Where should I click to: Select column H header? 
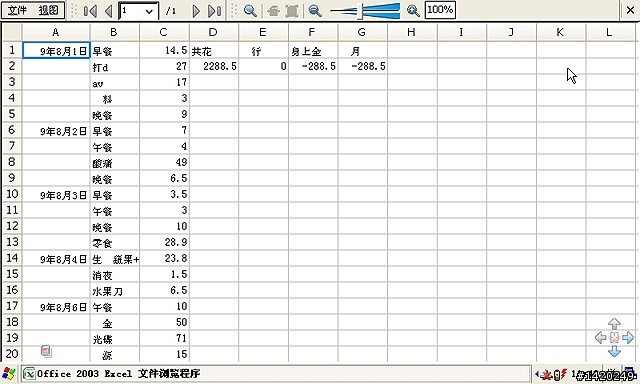click(x=411, y=32)
